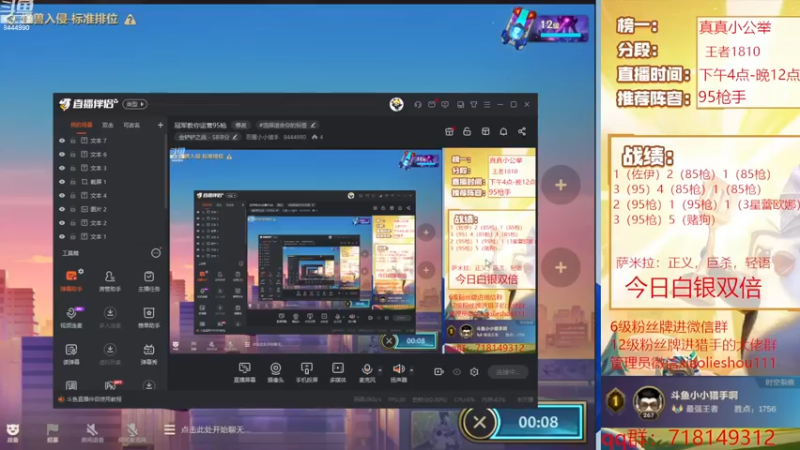
Task: Open the 主播任务 streamer tasks tool
Action: 148,281
